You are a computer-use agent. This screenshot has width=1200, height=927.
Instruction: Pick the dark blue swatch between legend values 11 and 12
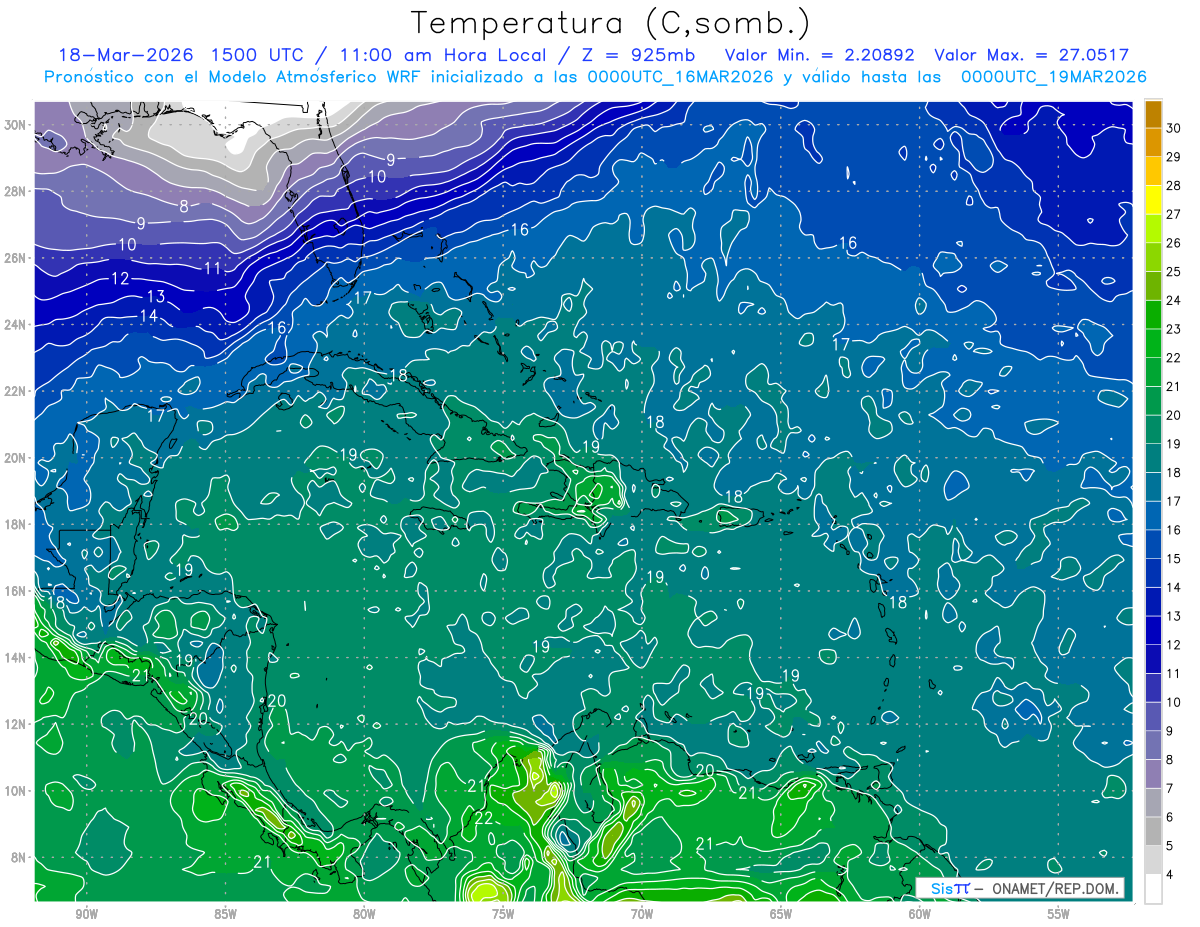click(1153, 659)
